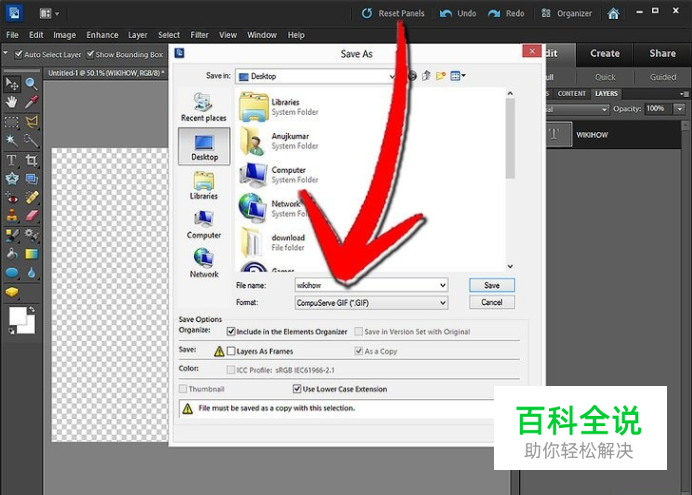Open the Filter menu
Screen dimensions: 692x495
199,35
